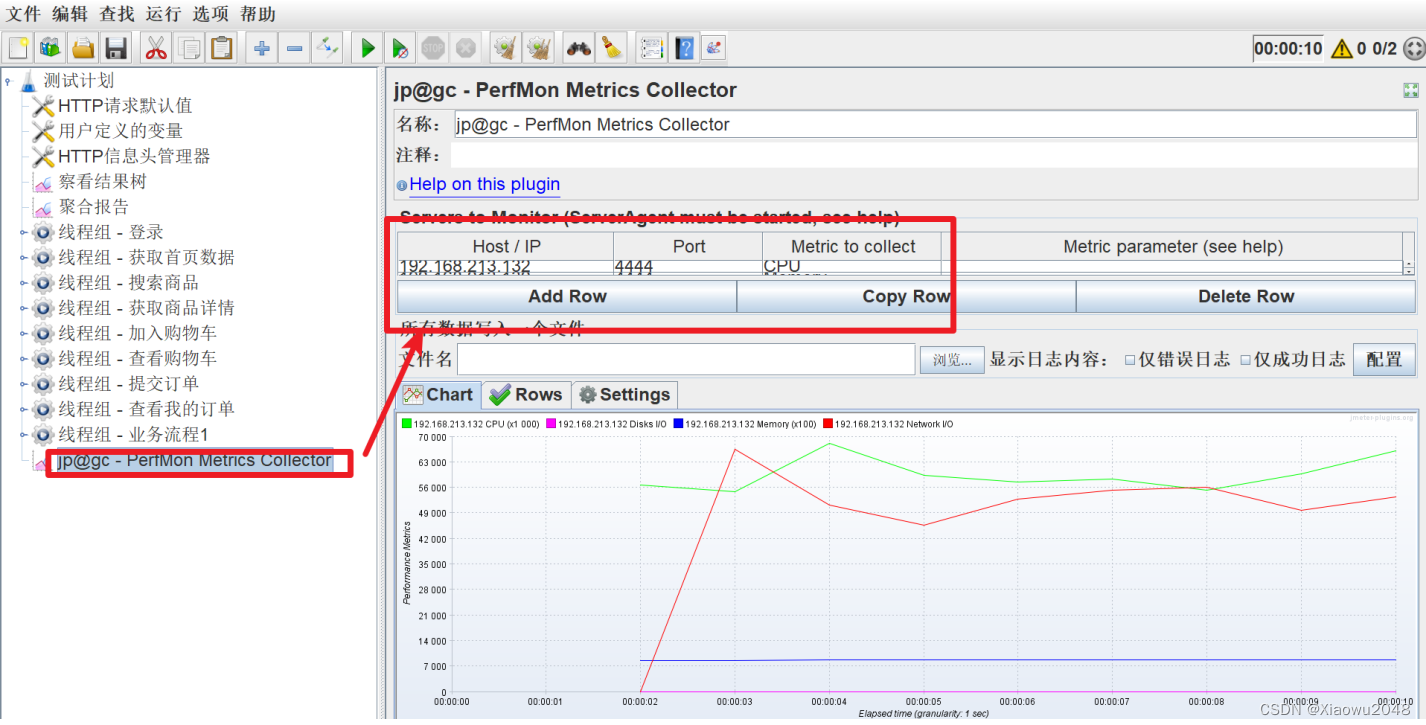Screen dimensions: 1426x725
Task: Click the Copy Row button
Action: click(x=906, y=297)
